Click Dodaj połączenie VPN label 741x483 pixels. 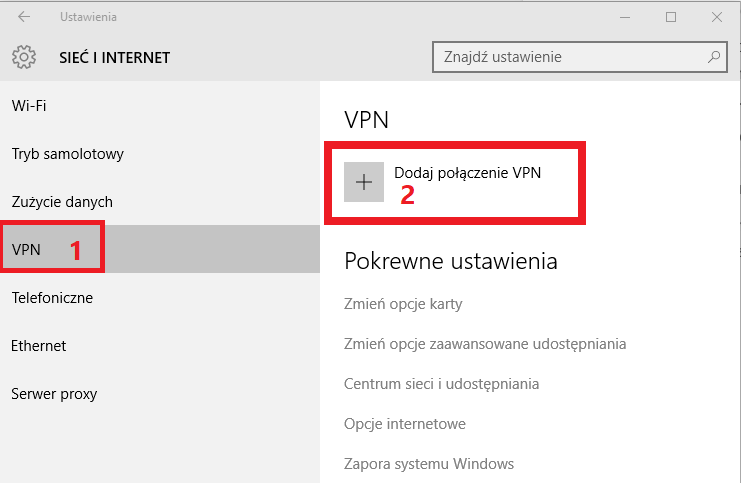point(468,172)
